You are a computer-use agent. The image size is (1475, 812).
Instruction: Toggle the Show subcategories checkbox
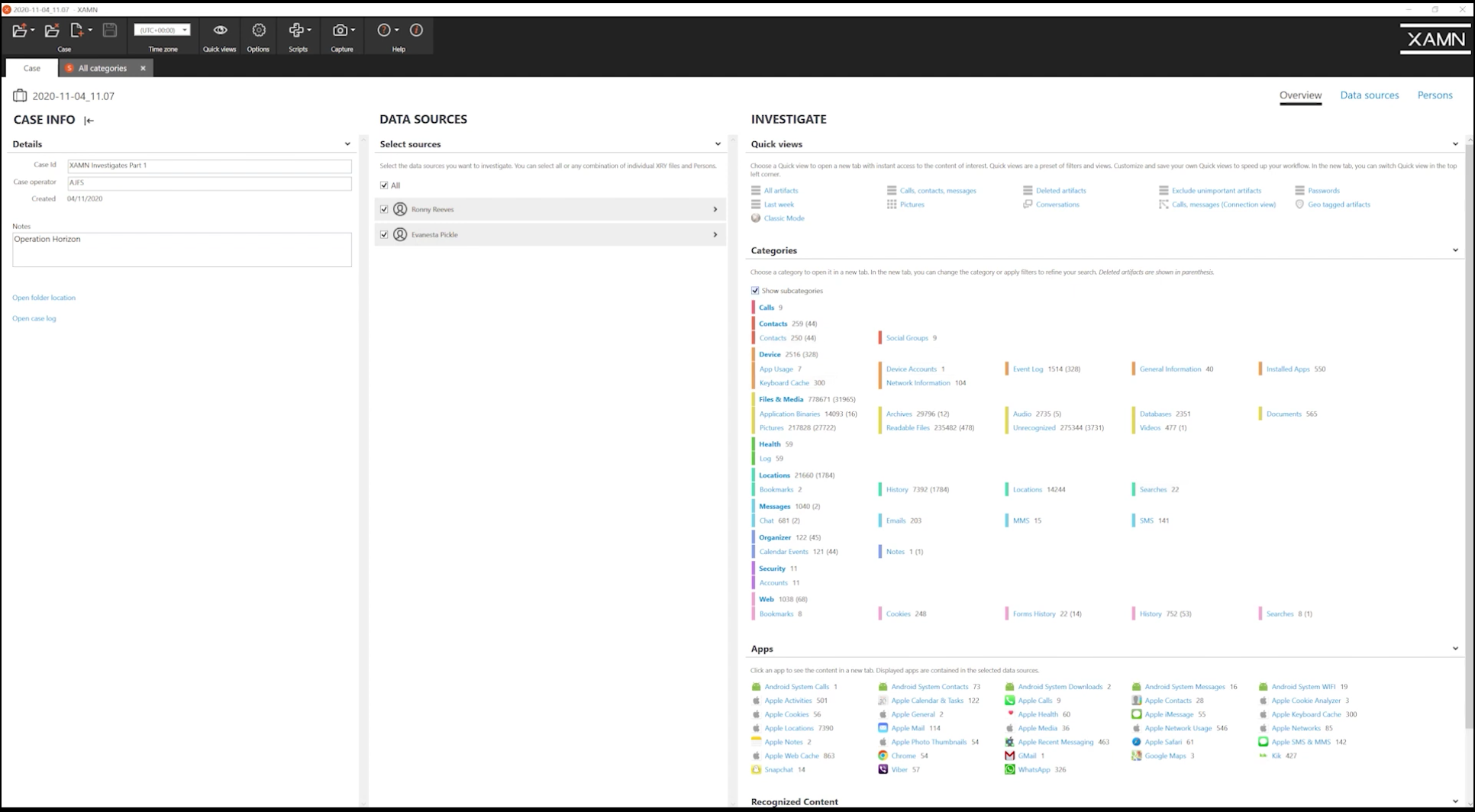(x=754, y=290)
